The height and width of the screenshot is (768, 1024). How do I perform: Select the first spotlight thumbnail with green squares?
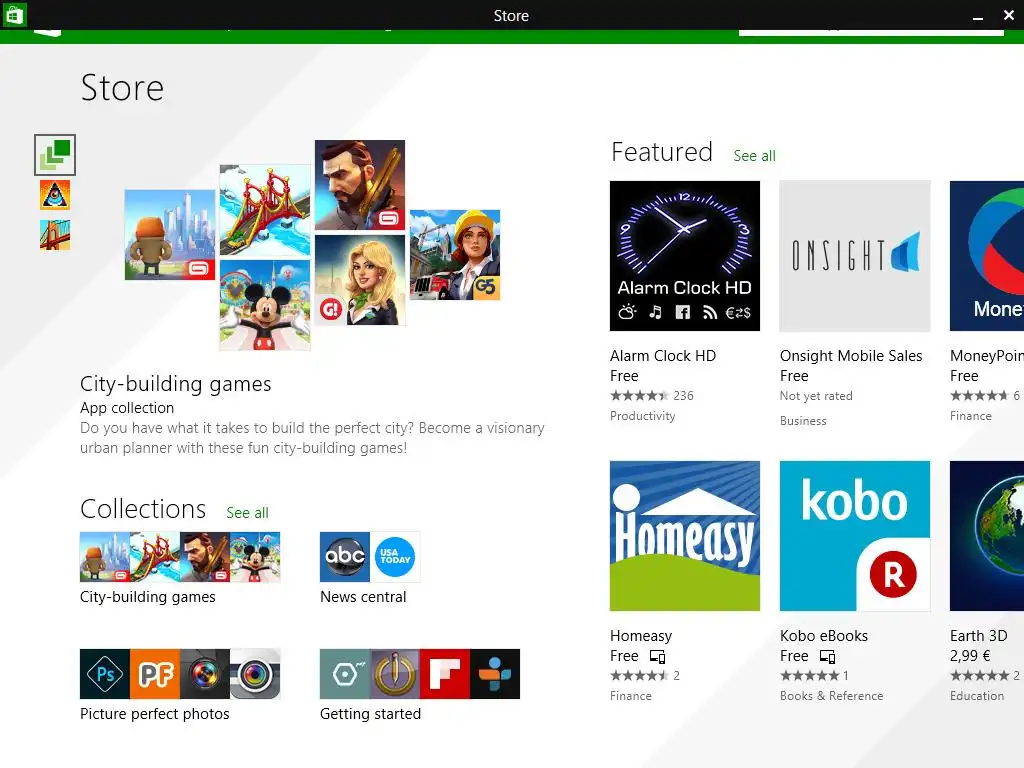[55, 155]
